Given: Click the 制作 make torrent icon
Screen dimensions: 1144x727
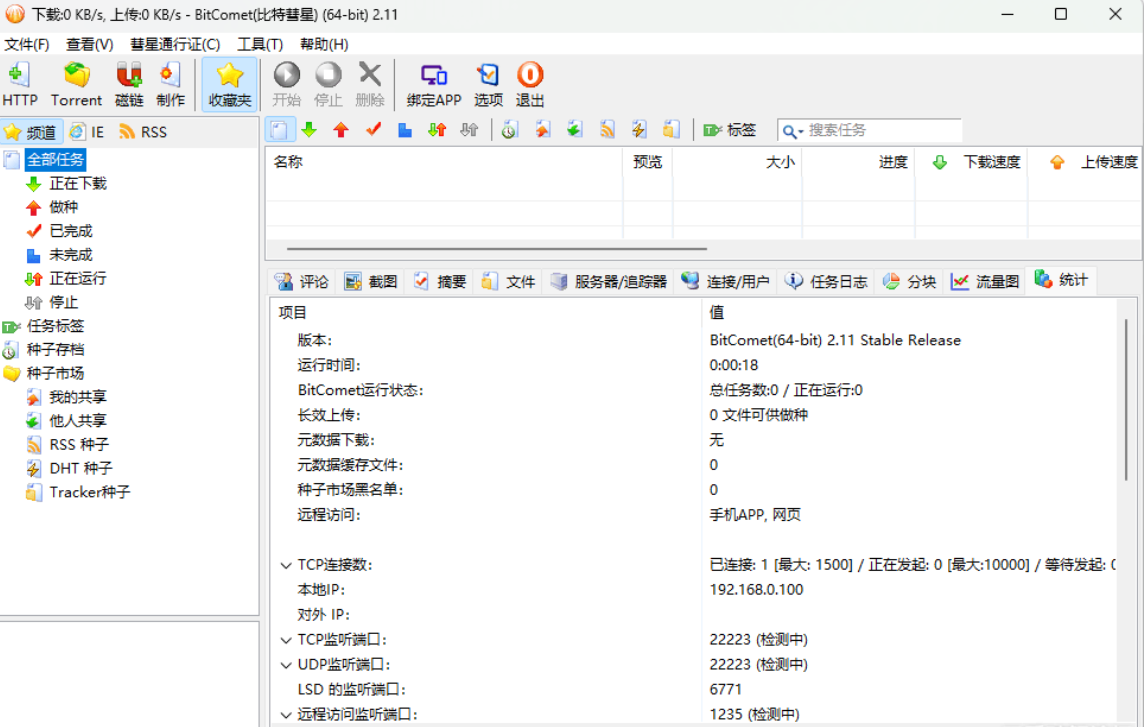Looking at the screenshot, I should pyautogui.click(x=170, y=84).
